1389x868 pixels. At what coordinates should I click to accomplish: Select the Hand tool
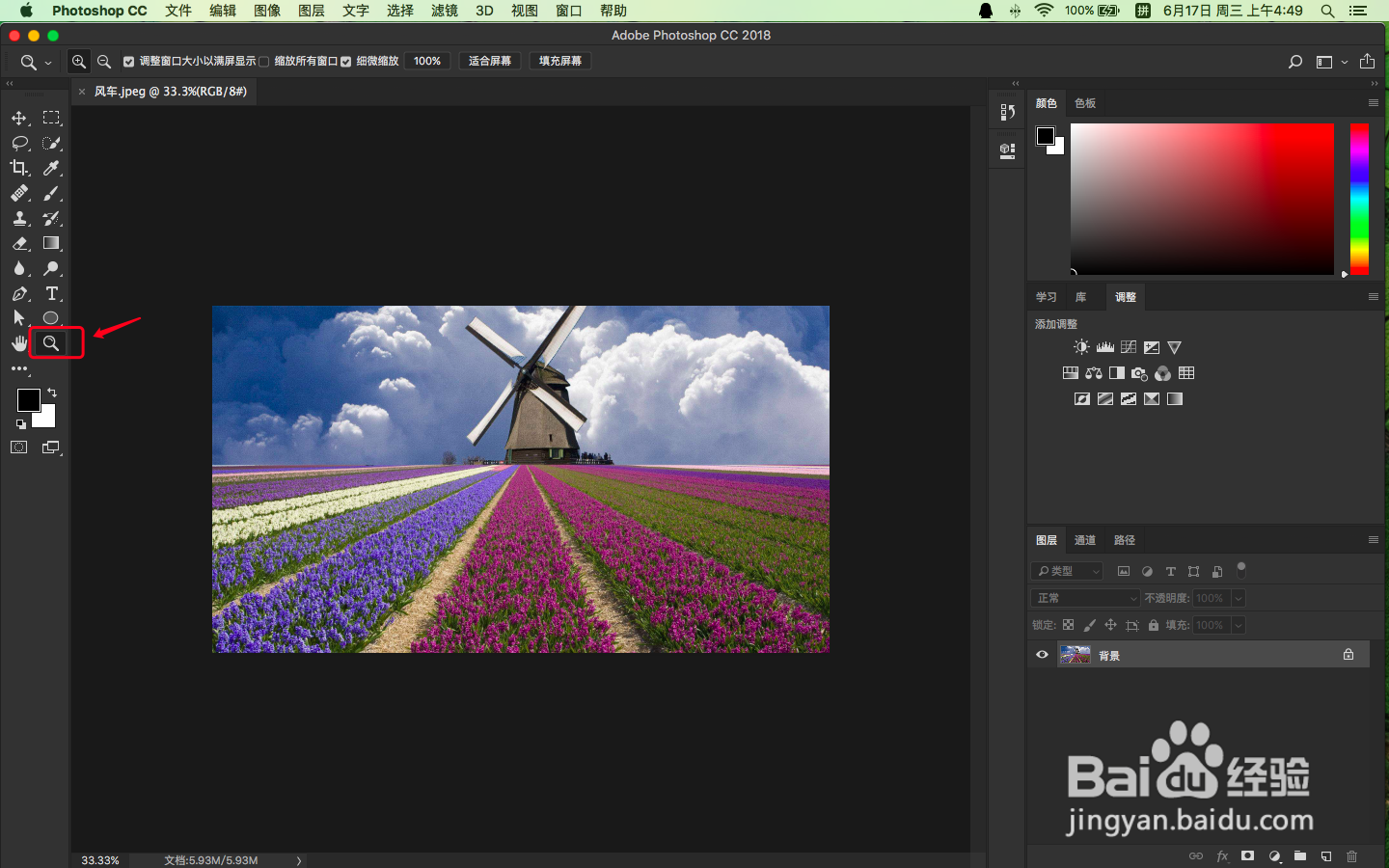coord(18,343)
